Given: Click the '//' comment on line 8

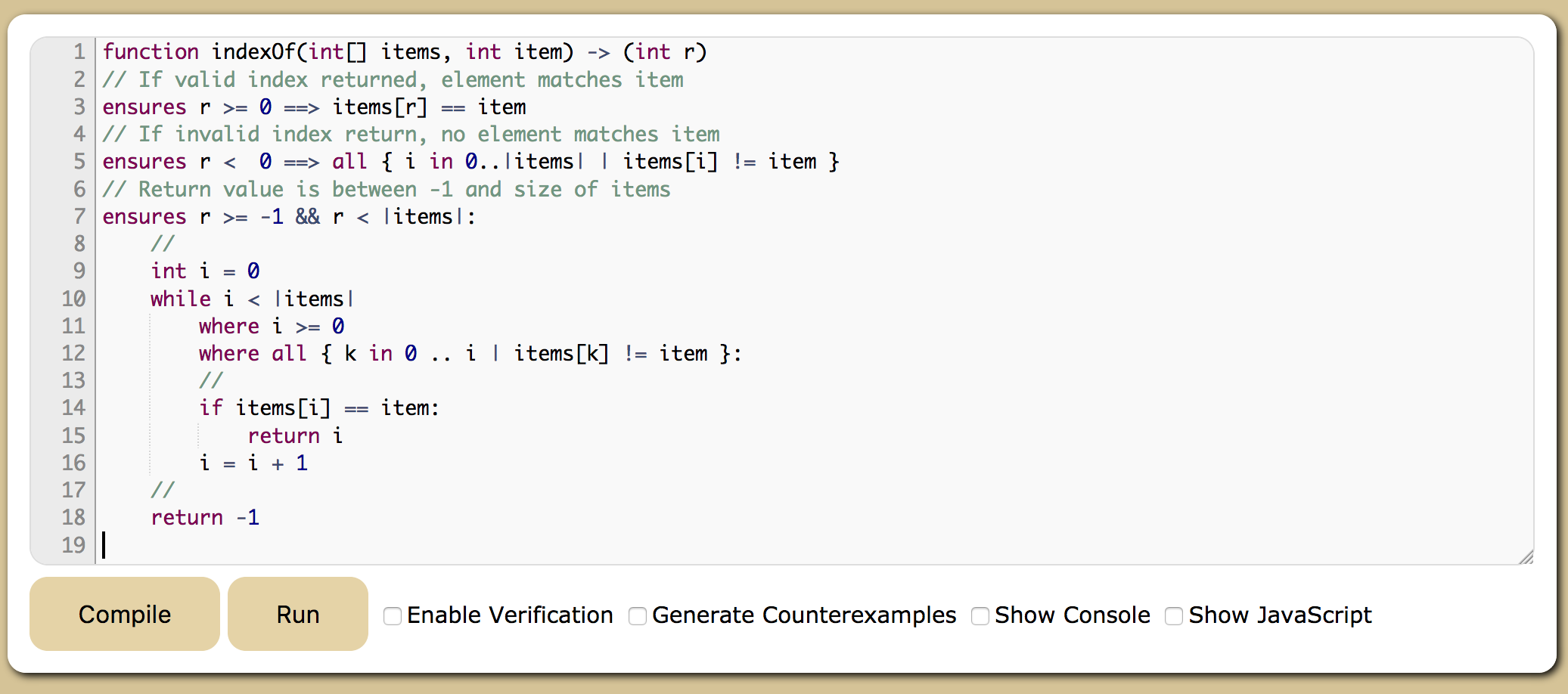Looking at the screenshot, I should [163, 243].
